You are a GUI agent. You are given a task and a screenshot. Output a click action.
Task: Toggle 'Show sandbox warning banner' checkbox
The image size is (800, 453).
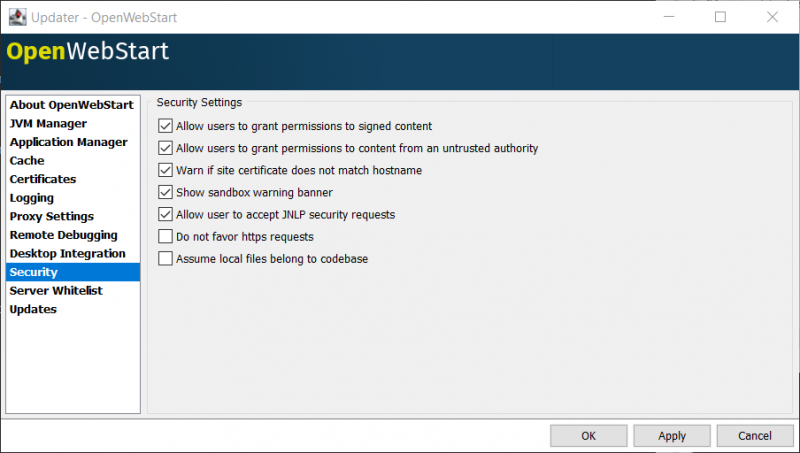pos(165,192)
